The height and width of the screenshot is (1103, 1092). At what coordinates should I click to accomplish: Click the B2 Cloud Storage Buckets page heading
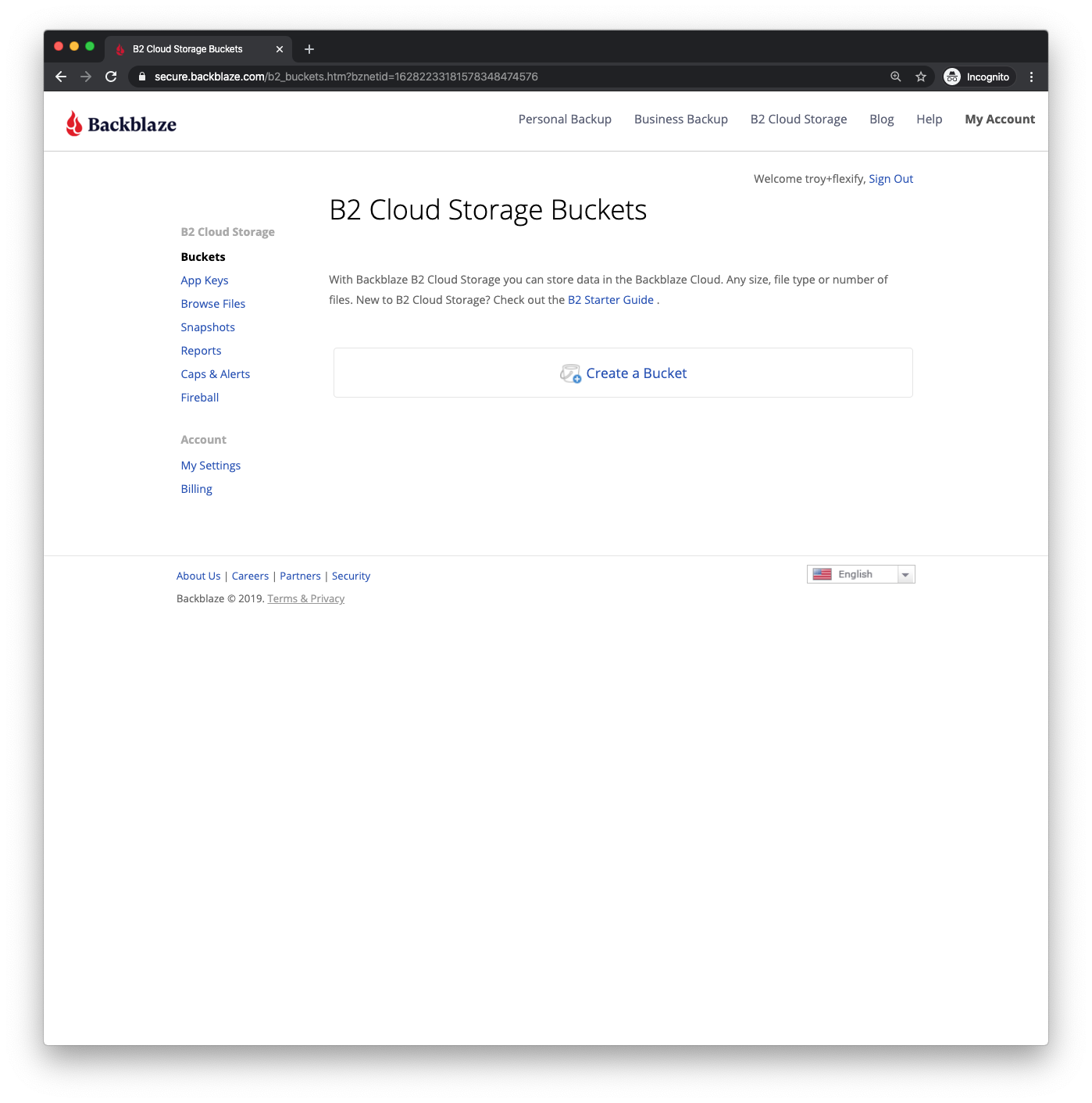[x=488, y=210]
